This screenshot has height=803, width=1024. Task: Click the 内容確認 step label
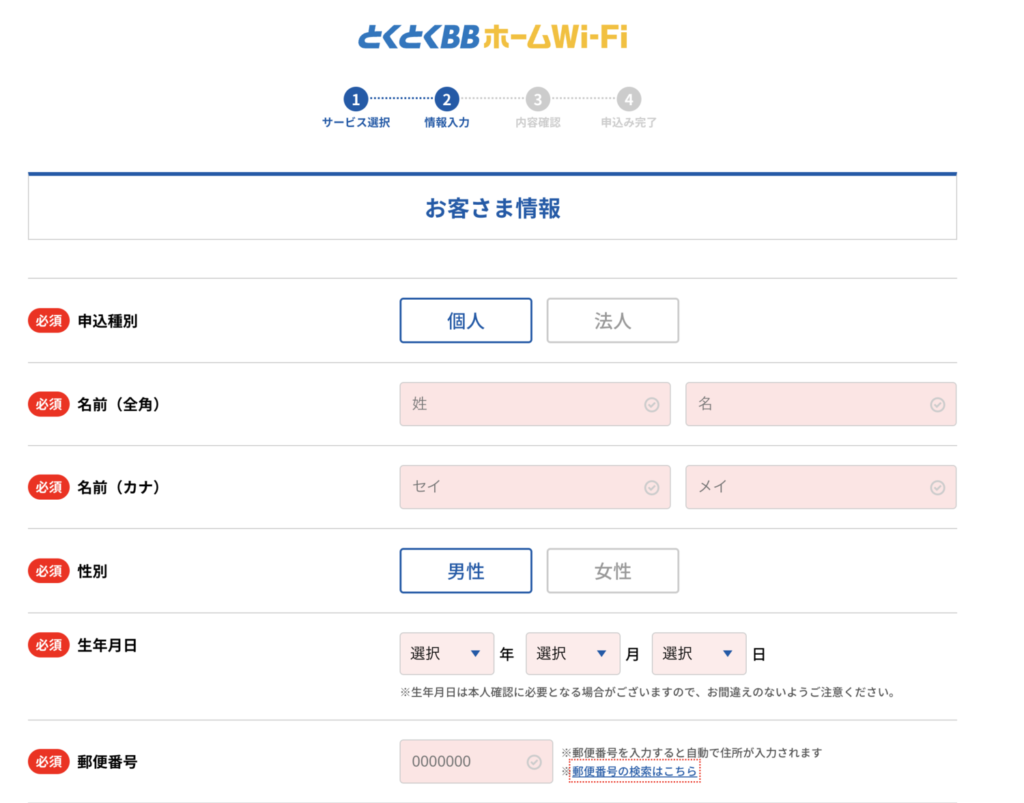(537, 123)
